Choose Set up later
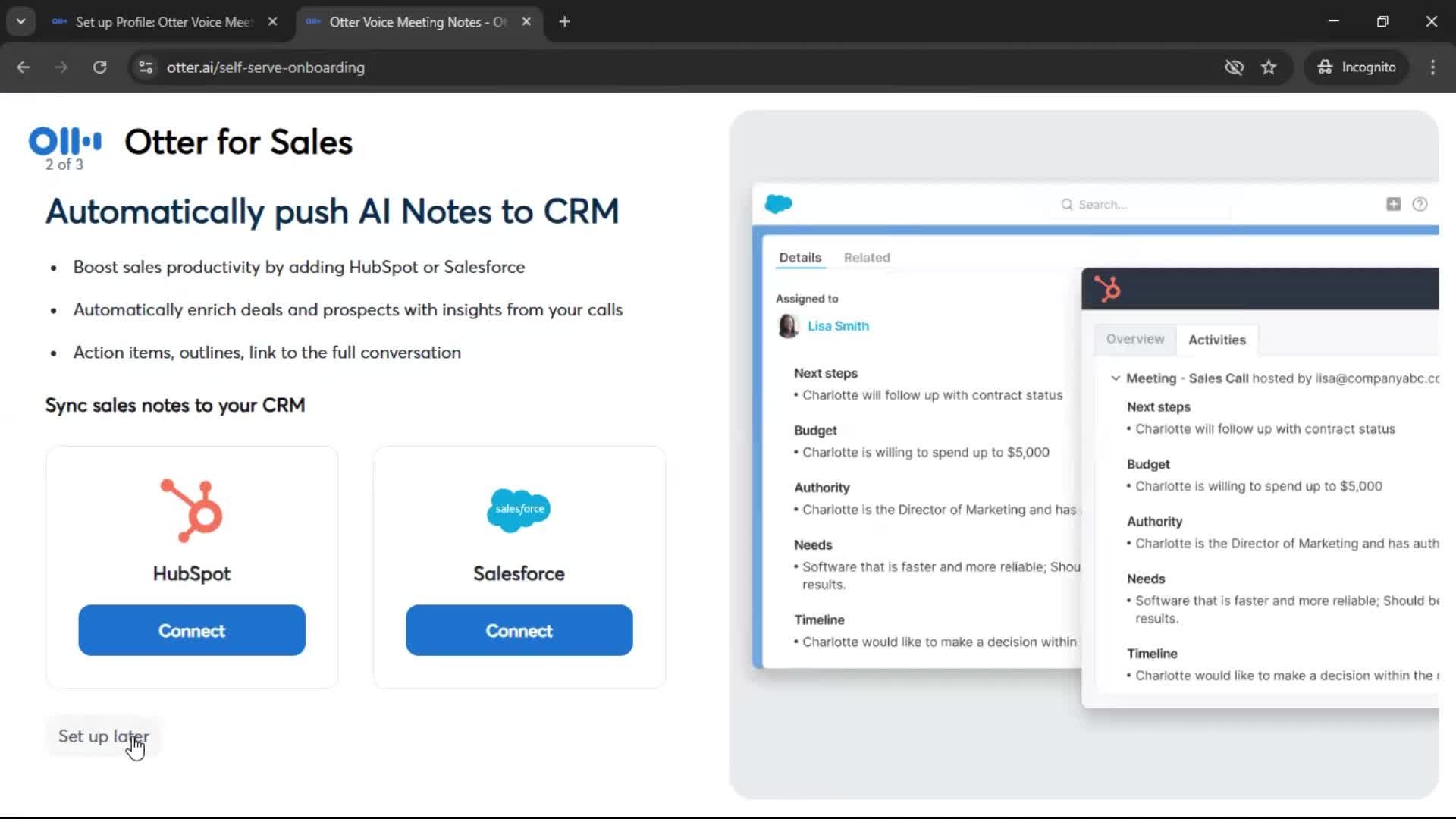This screenshot has width=1456, height=819. (x=103, y=736)
